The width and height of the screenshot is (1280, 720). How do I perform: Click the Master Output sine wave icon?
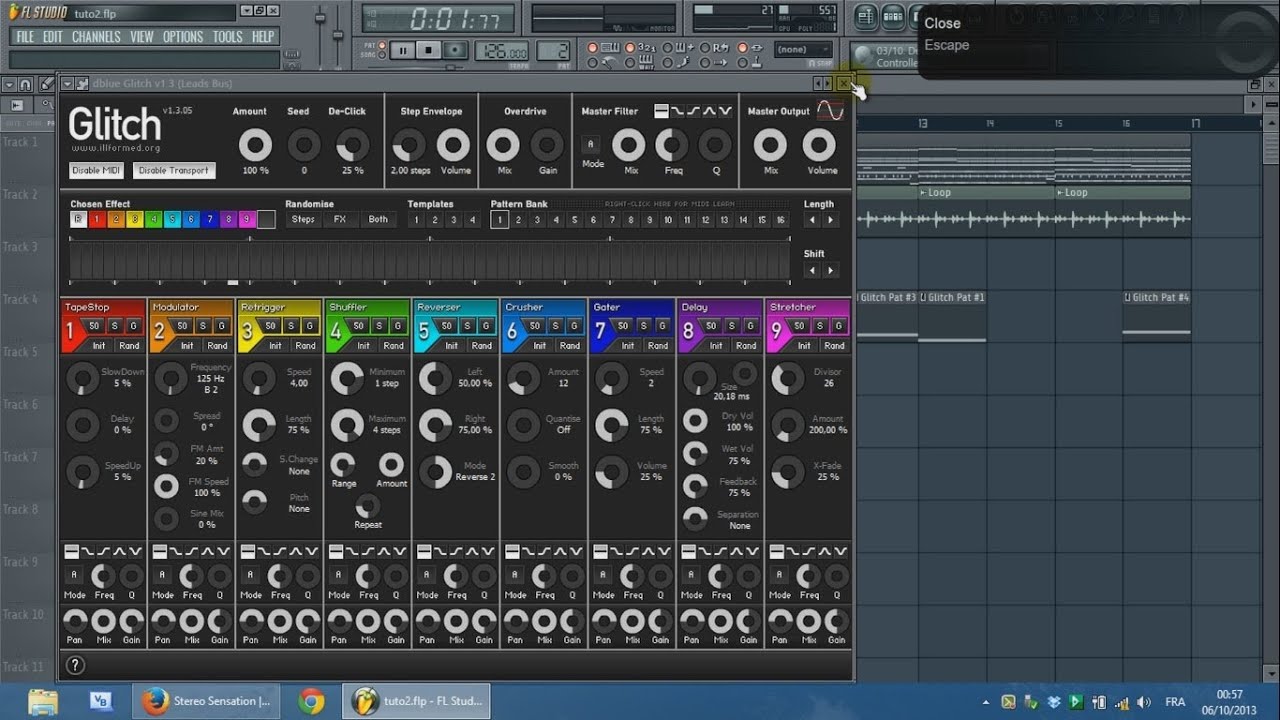pos(830,111)
